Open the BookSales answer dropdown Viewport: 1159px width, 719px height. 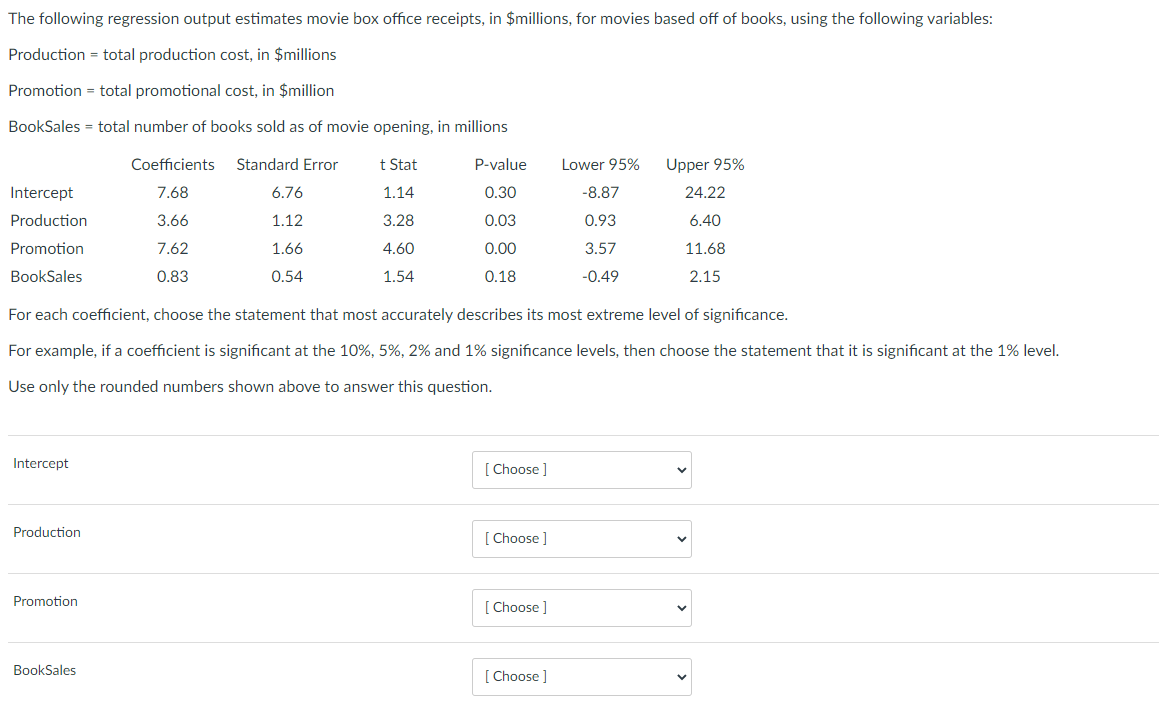point(581,676)
